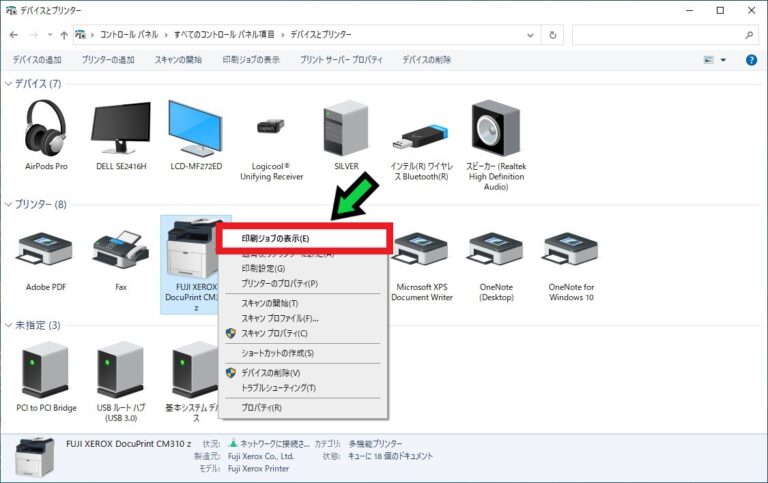Choose 印刷ジョブの表示(E) in the context menu
768x483 pixels.
click(x=276, y=239)
